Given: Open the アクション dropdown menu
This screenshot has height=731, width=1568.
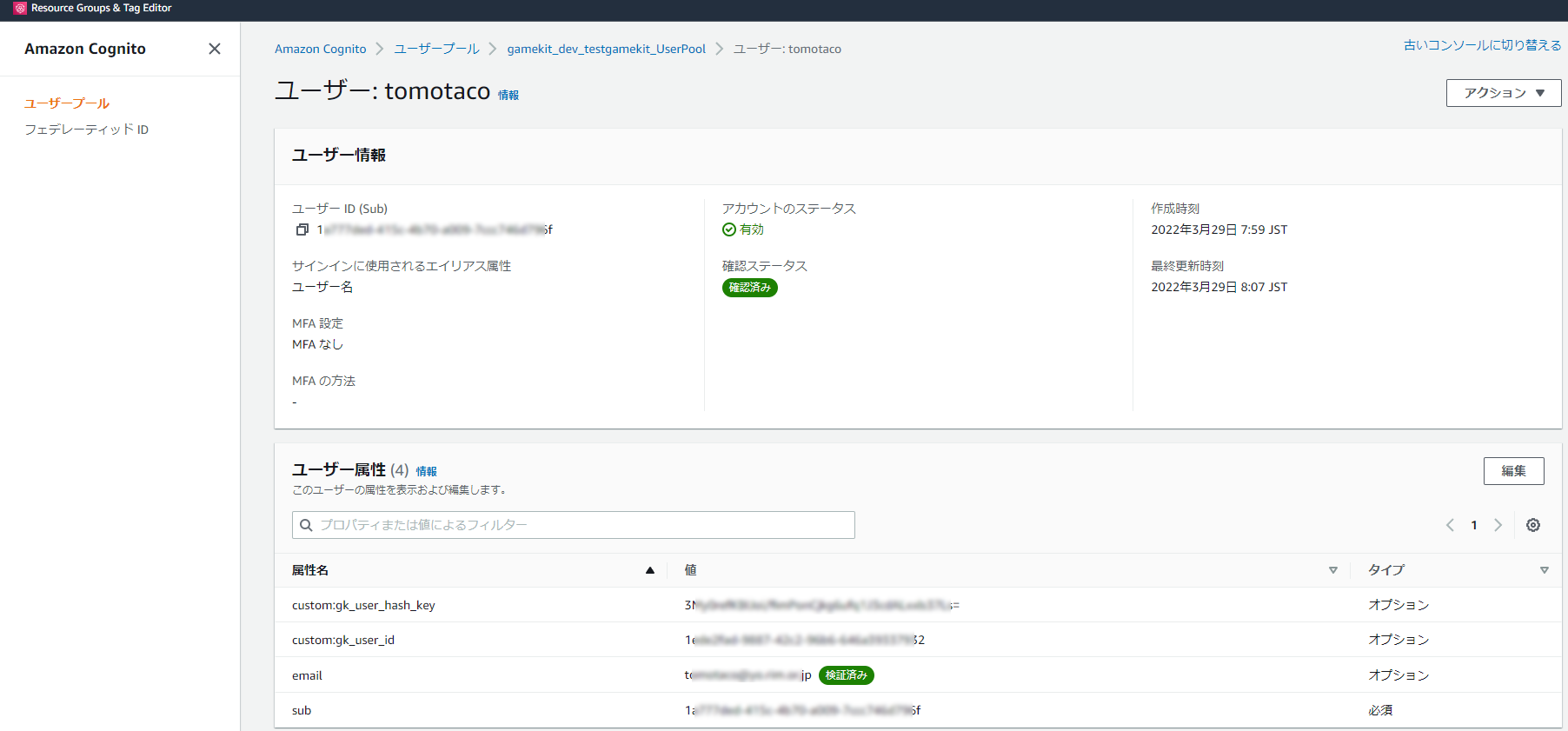Looking at the screenshot, I should [1503, 93].
